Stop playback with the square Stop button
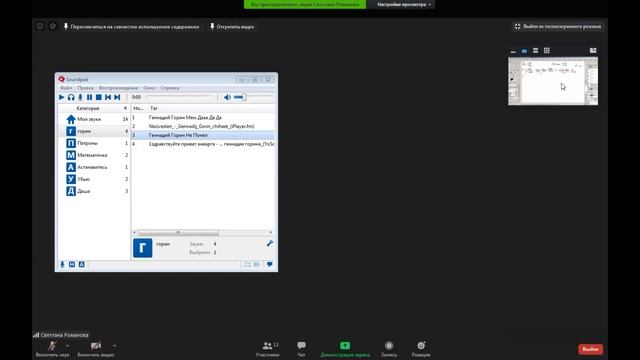This screenshot has width=640, height=360. (99, 97)
